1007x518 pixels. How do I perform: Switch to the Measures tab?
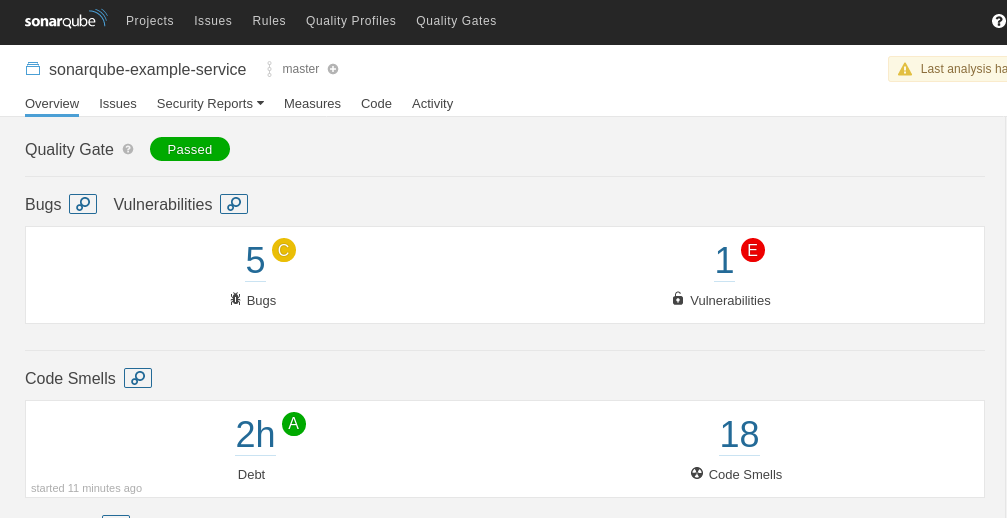click(x=312, y=103)
